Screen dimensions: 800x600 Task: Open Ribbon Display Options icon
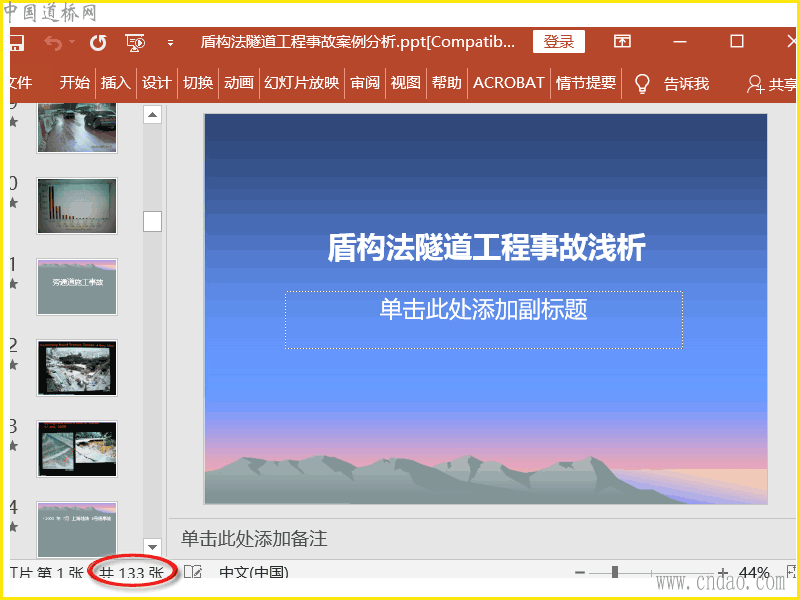622,41
